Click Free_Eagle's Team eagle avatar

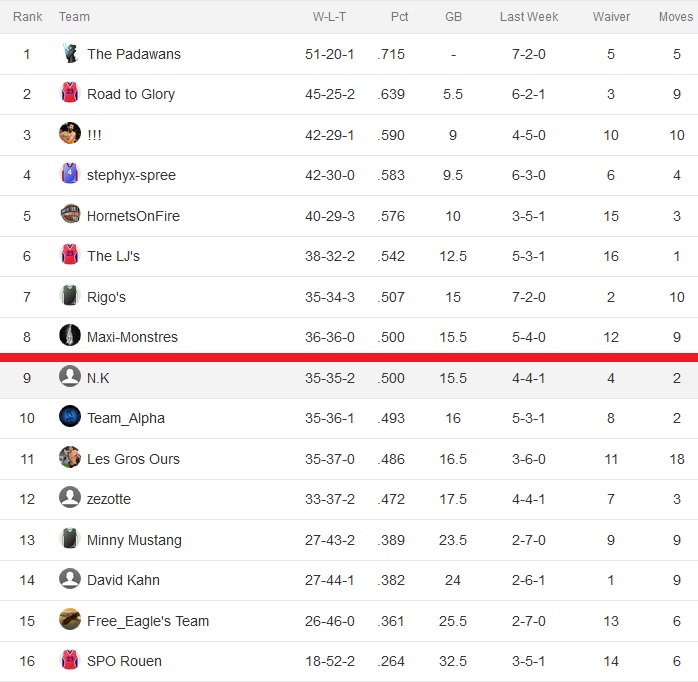click(70, 619)
